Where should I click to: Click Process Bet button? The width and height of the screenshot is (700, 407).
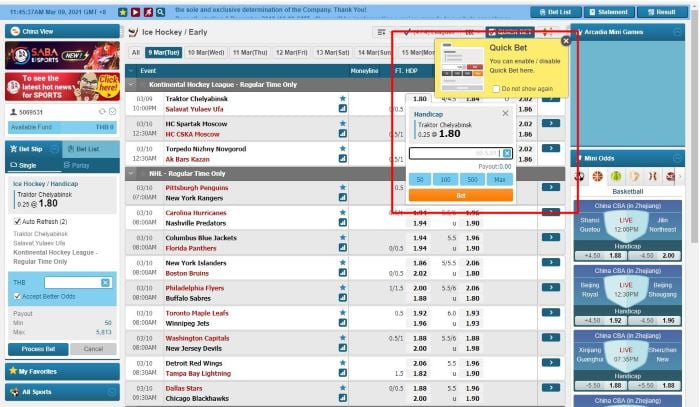[x=38, y=349]
